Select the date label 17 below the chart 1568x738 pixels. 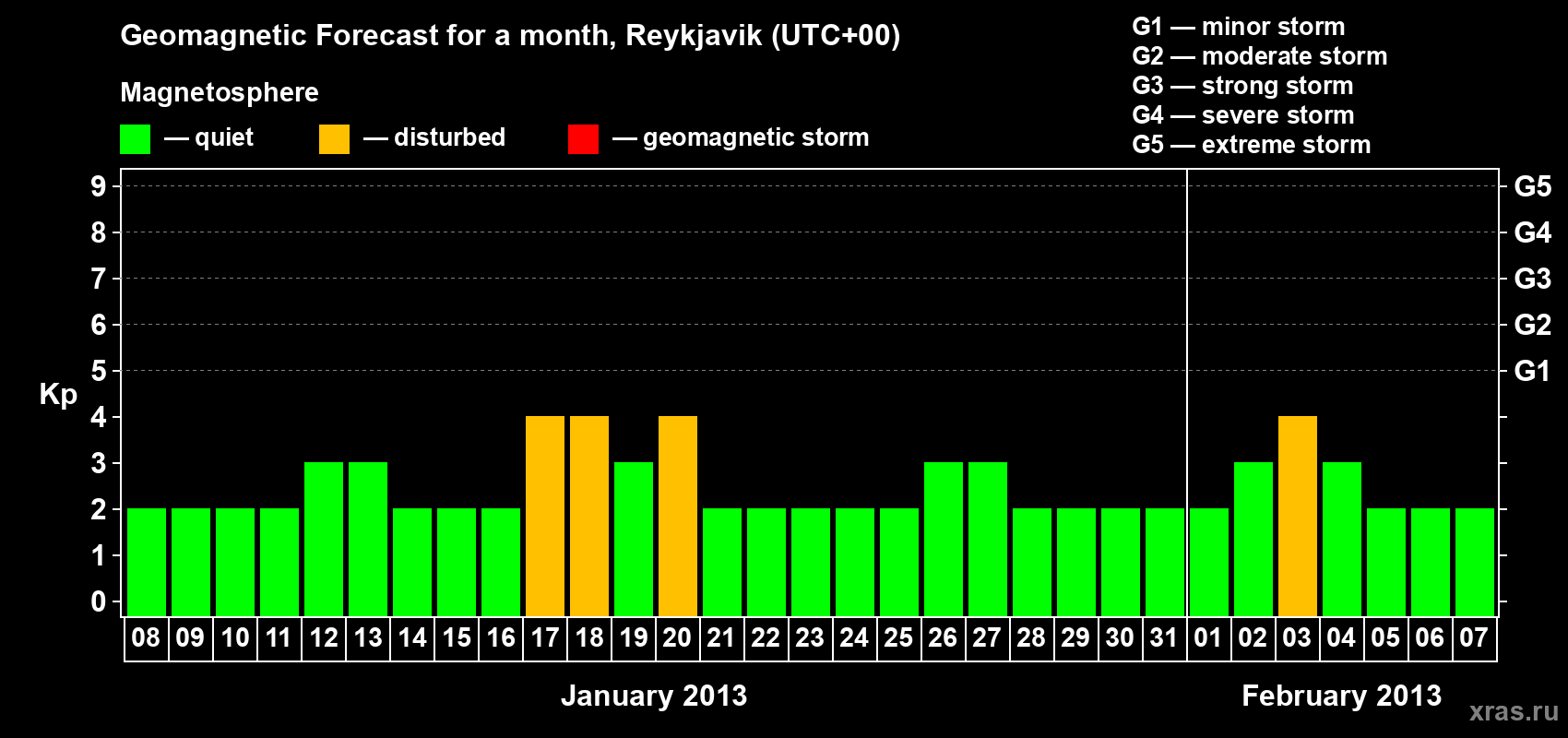(x=544, y=638)
